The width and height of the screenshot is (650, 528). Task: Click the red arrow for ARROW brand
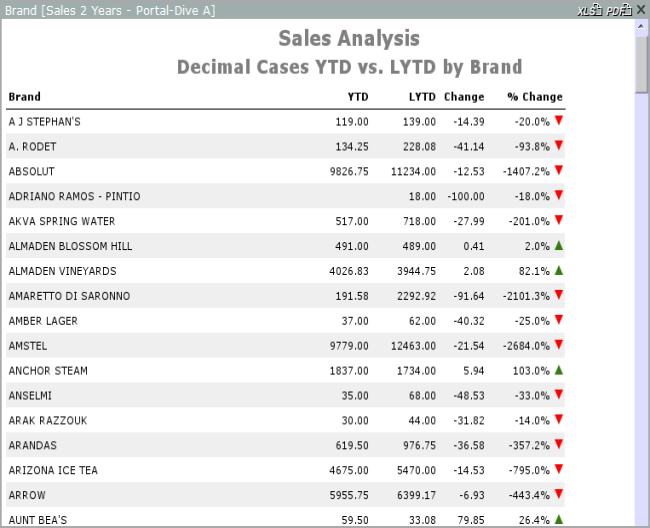point(559,494)
